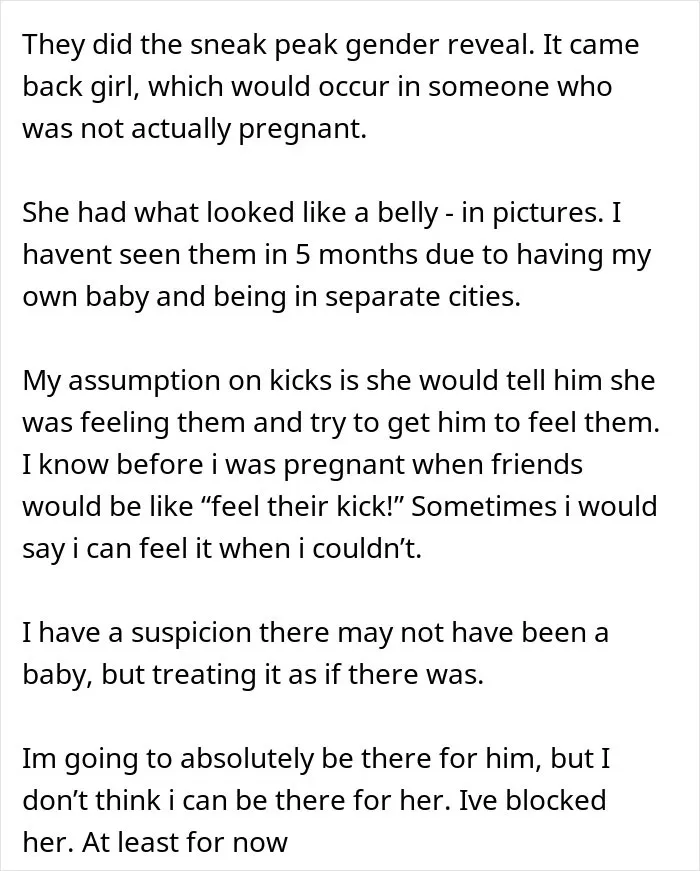The image size is (700, 871).
Task: Click the line "was not actually pregnant."
Action: click(x=194, y=129)
